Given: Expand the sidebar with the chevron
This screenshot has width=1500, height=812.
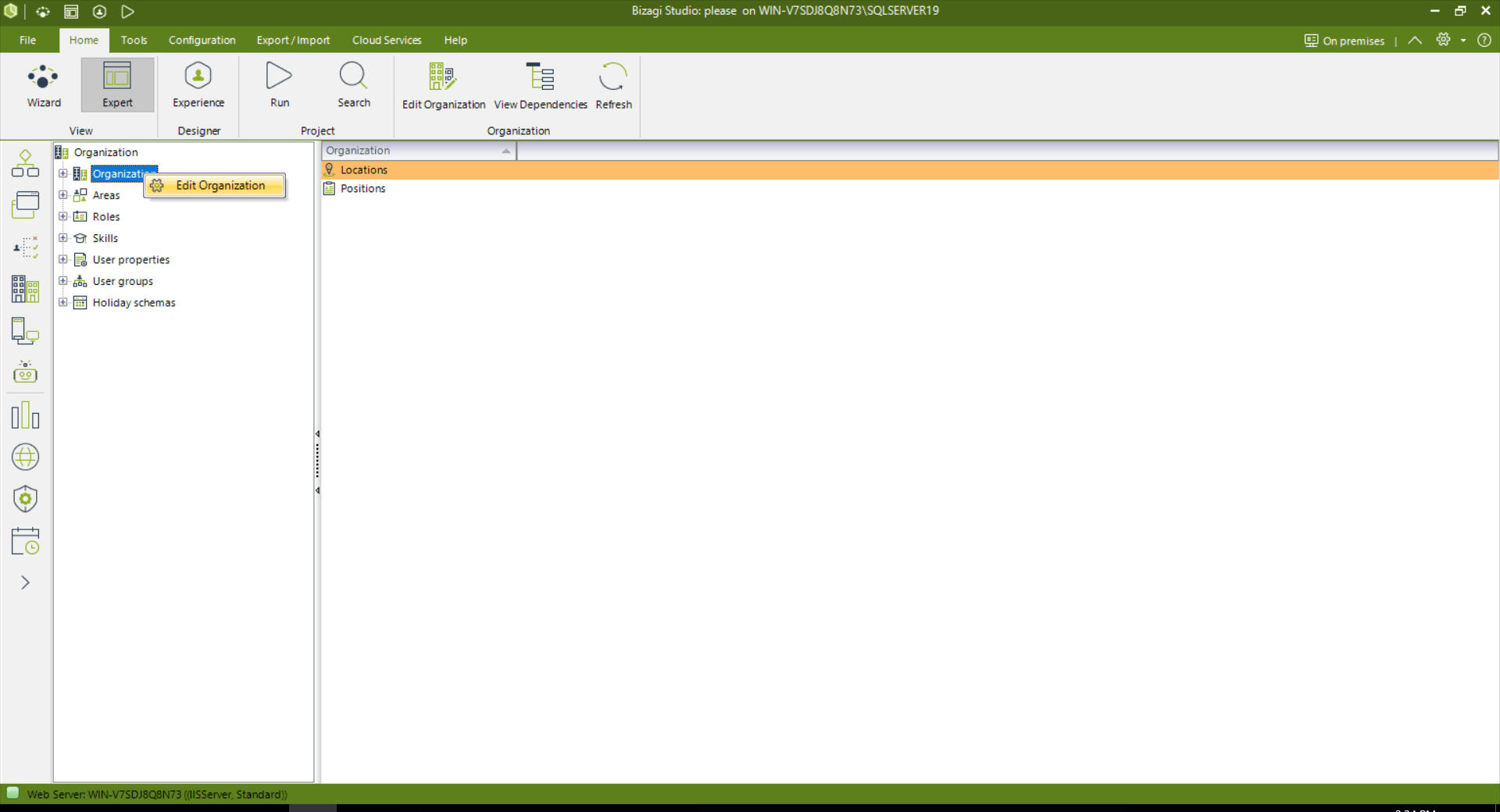Looking at the screenshot, I should [25, 582].
